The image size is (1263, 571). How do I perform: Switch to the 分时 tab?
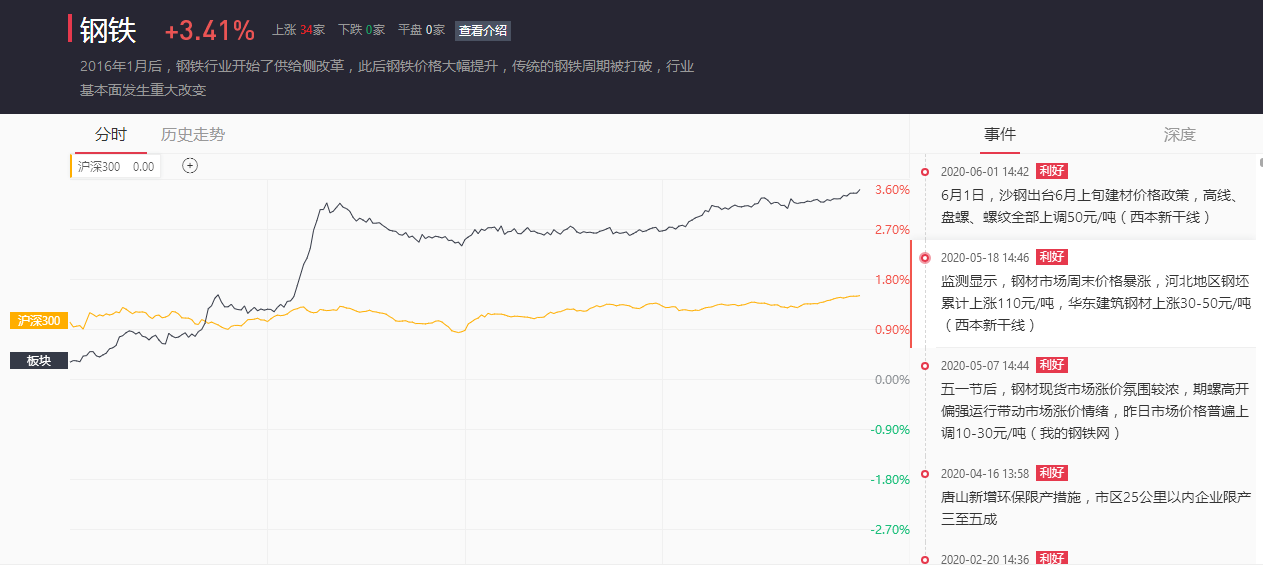(111, 135)
